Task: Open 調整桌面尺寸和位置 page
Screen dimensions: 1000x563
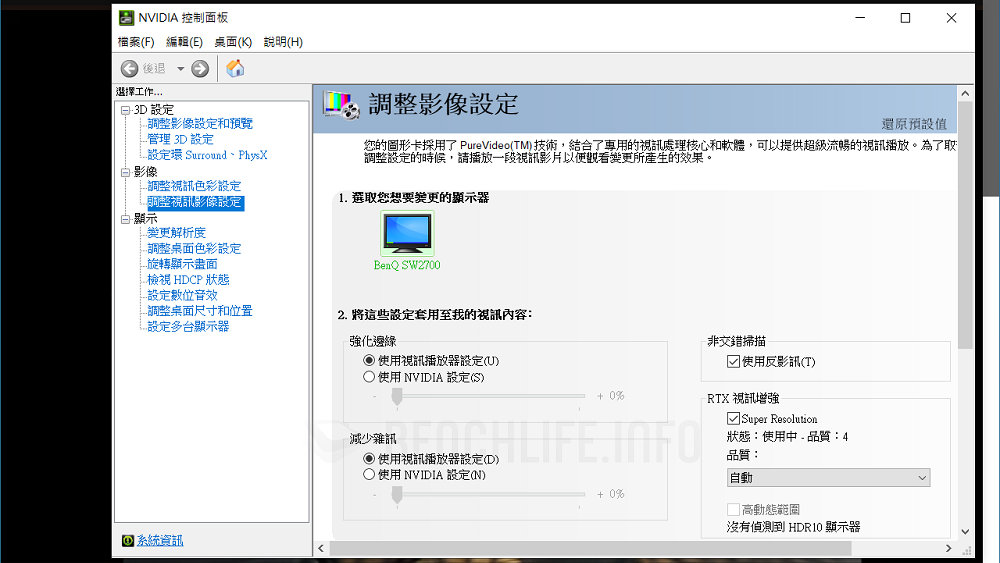Action: coord(200,311)
